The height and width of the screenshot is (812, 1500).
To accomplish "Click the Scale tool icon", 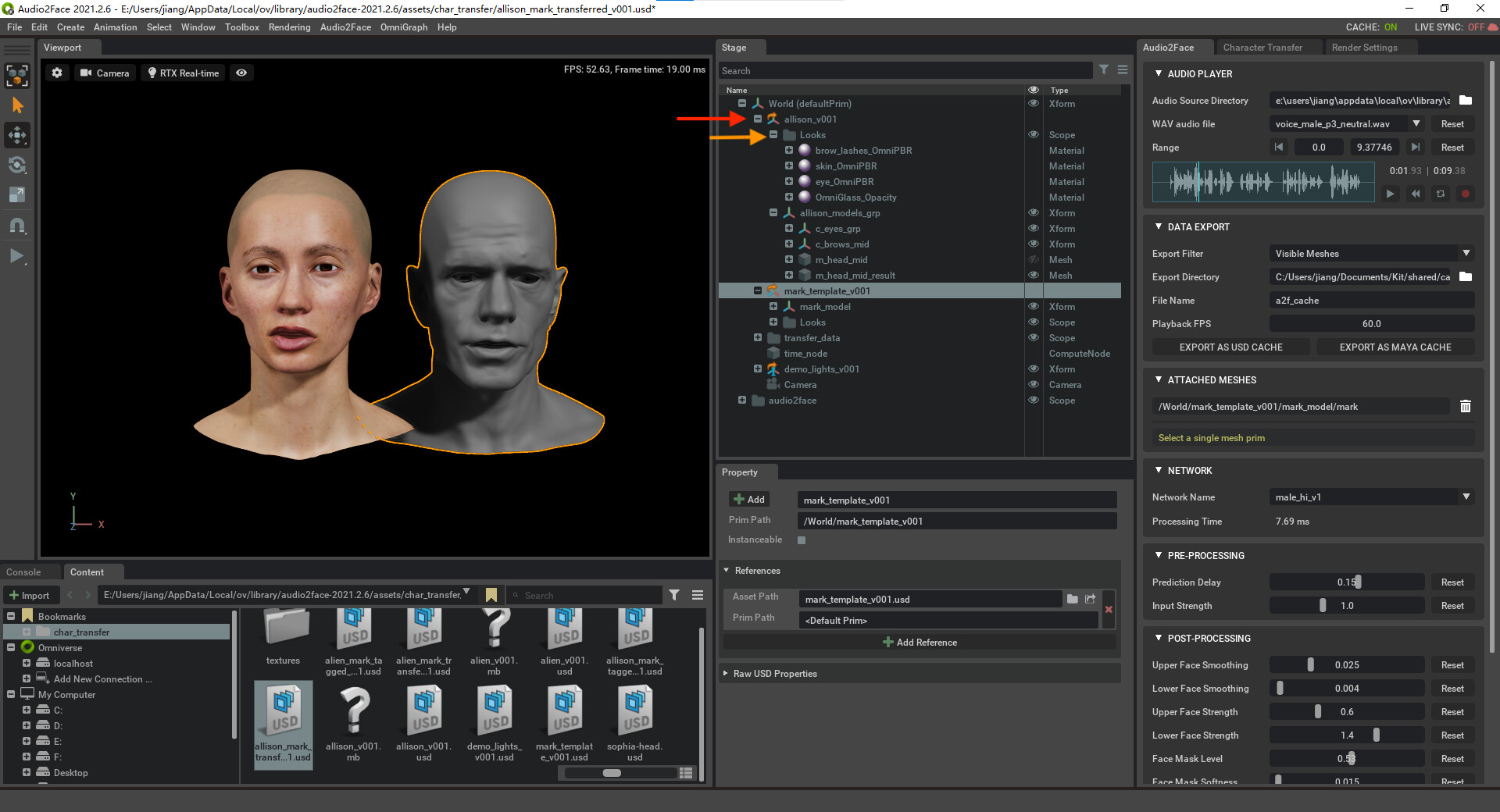I will coord(17,194).
